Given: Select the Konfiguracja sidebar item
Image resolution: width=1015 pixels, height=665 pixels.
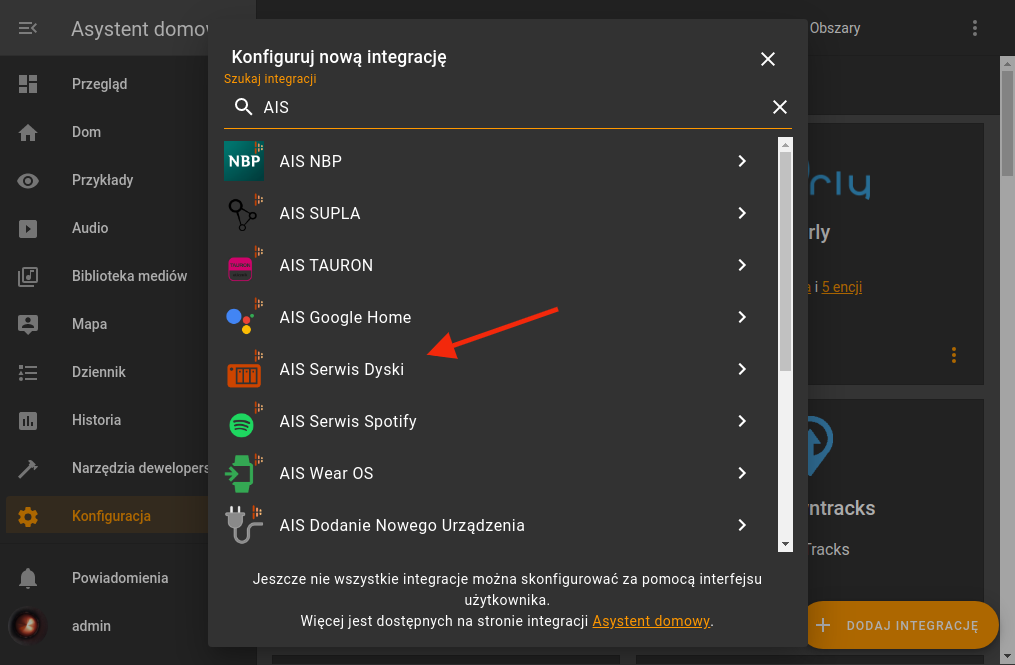Looking at the screenshot, I should pyautogui.click(x=107, y=516).
